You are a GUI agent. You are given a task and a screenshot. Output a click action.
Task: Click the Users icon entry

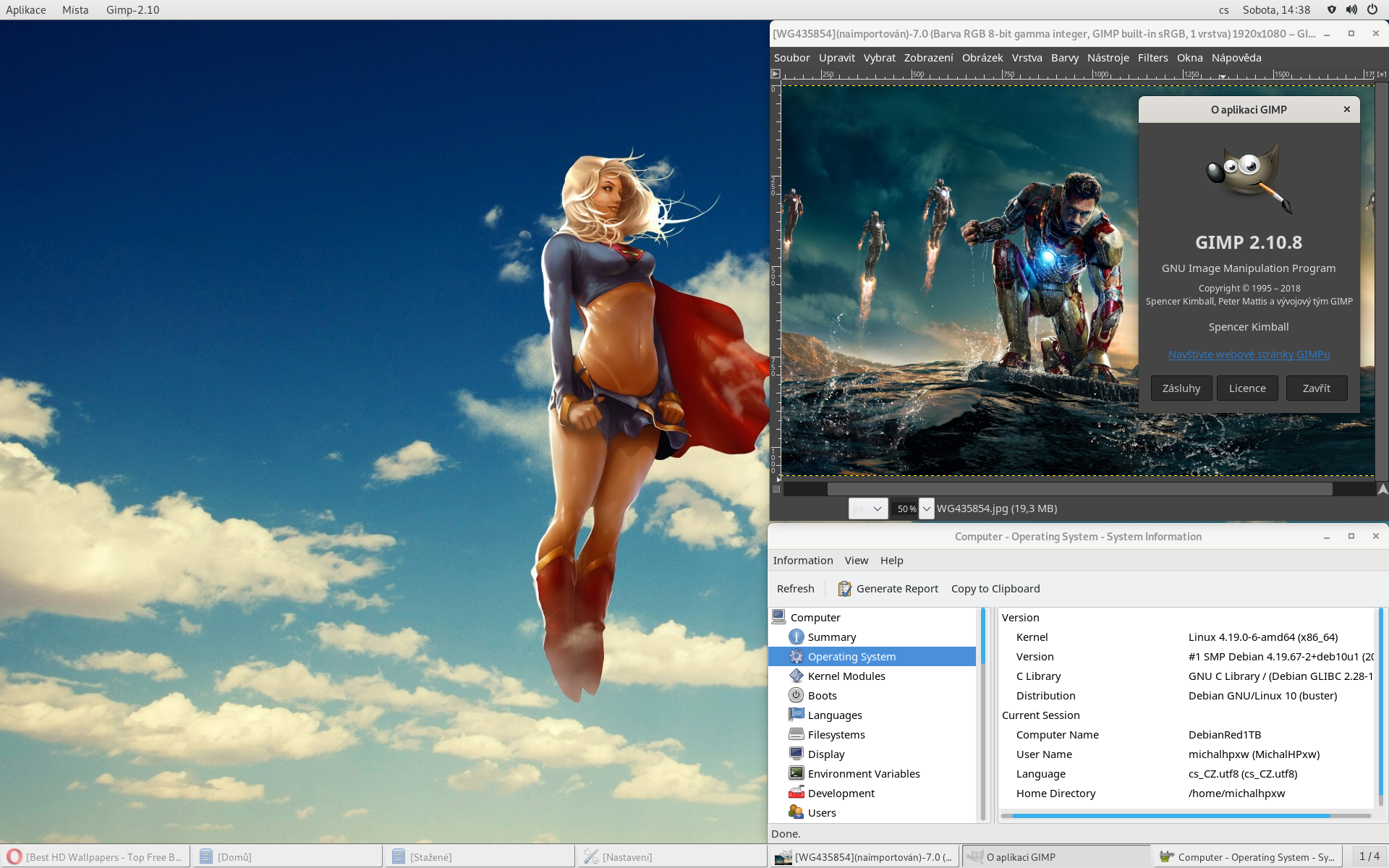click(x=796, y=812)
